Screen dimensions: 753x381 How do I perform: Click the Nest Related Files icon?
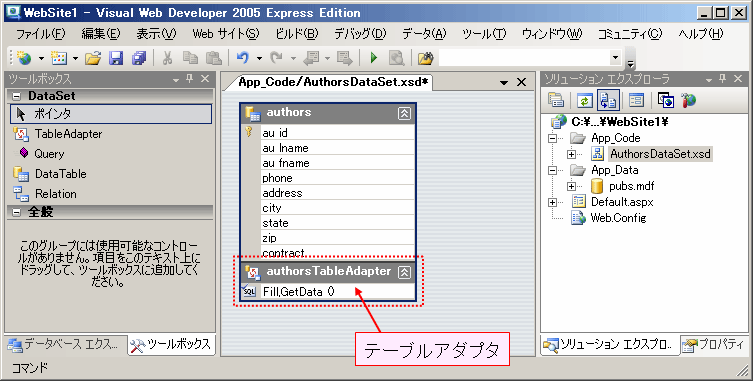pyautogui.click(x=608, y=100)
